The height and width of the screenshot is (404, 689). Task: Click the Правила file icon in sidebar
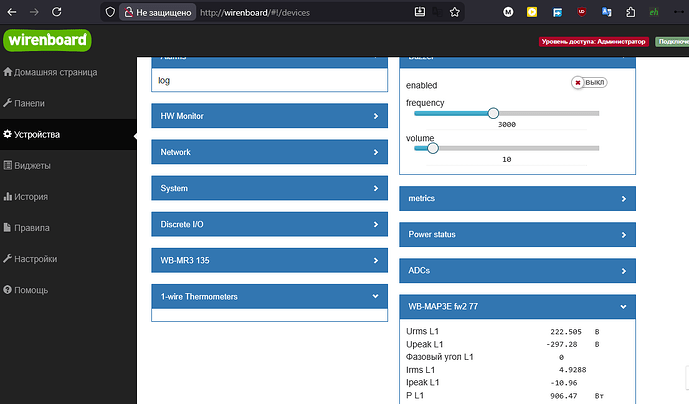8,228
